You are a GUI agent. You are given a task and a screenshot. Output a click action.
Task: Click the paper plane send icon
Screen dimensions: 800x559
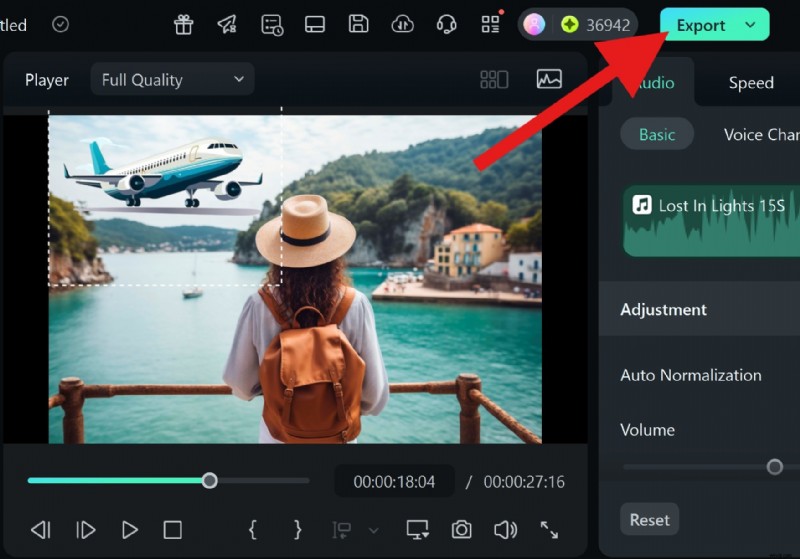click(x=228, y=24)
